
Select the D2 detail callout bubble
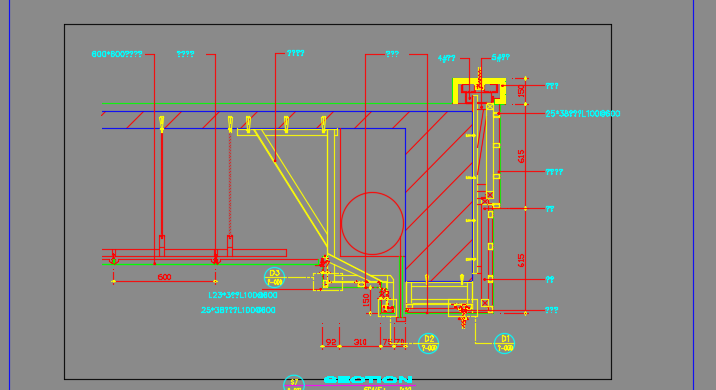pos(429,343)
